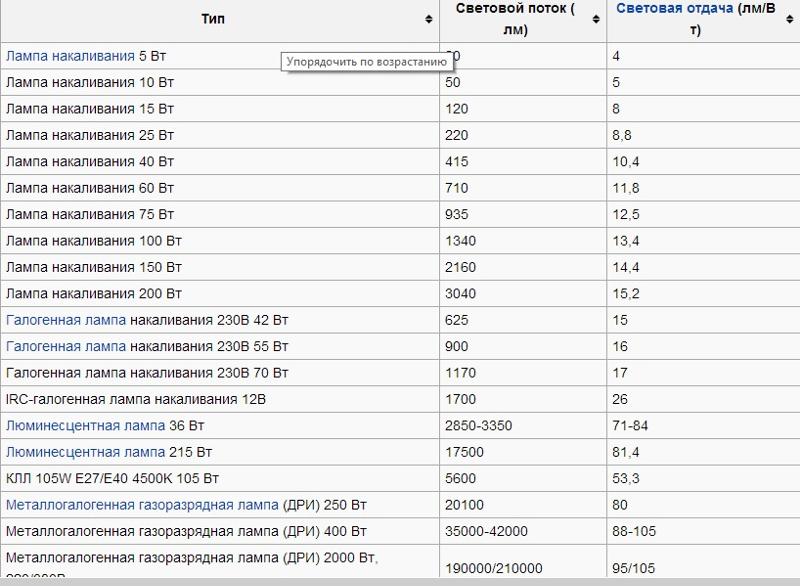Click the Световой поток column header text
The height and width of the screenshot is (586, 800).
[515, 19]
